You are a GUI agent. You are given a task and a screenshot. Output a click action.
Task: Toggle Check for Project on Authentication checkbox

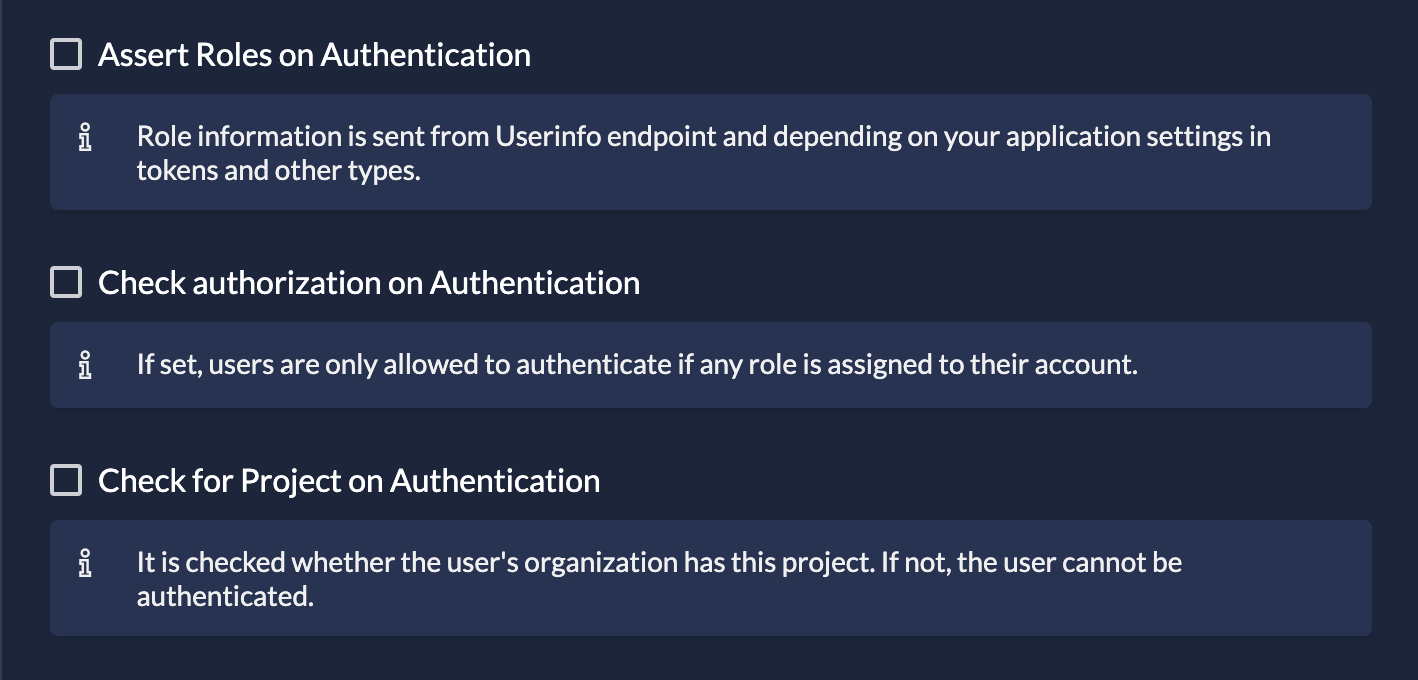(66, 481)
